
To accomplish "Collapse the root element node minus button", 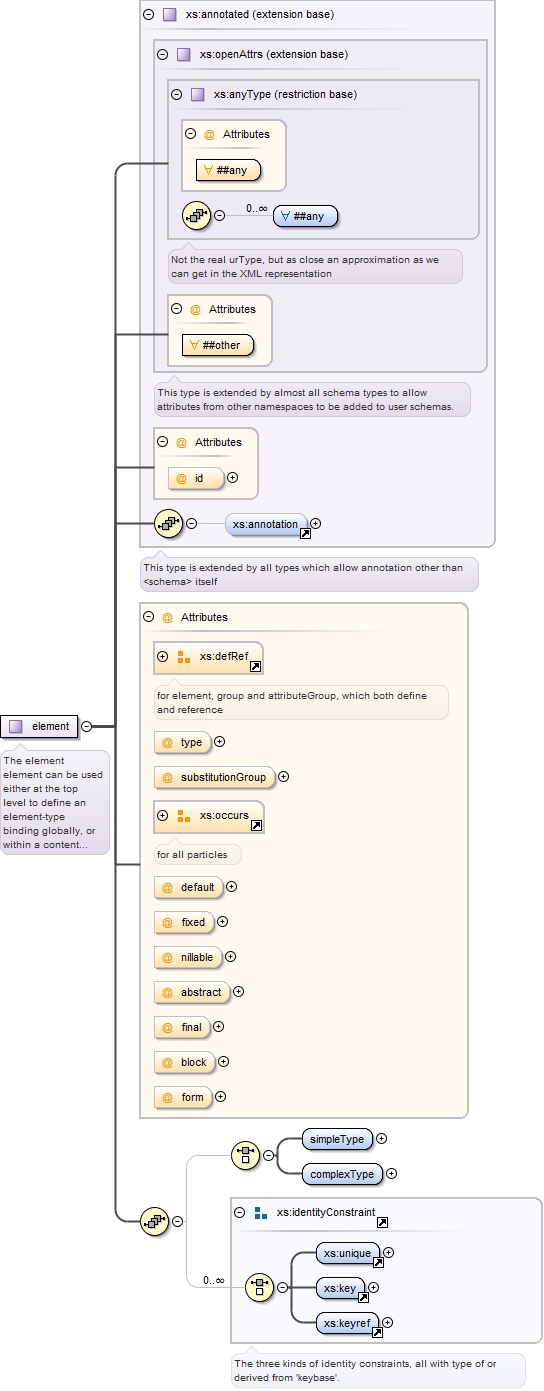I will [86, 726].
